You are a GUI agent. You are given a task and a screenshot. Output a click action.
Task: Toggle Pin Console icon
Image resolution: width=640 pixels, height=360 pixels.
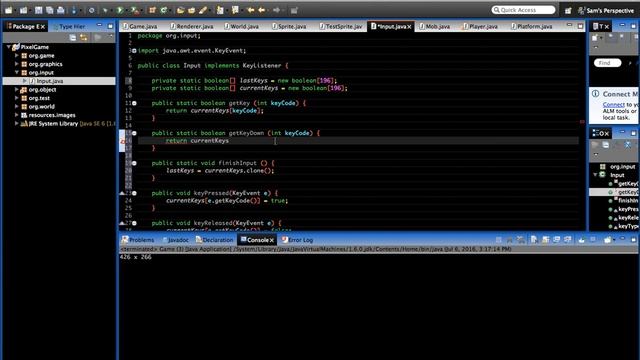coord(581,240)
